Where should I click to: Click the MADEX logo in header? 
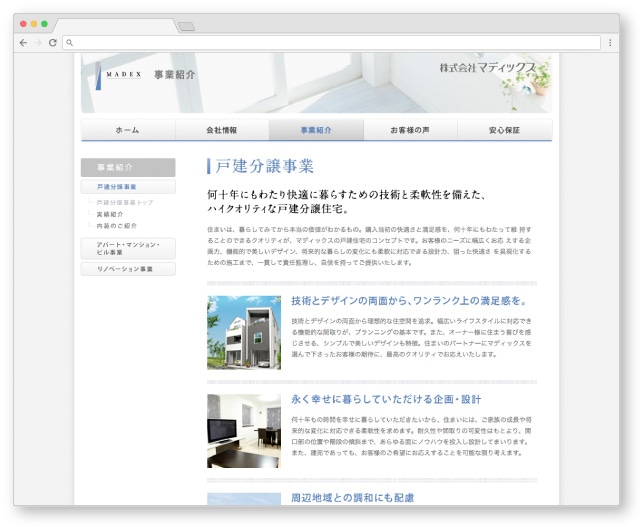point(124,74)
